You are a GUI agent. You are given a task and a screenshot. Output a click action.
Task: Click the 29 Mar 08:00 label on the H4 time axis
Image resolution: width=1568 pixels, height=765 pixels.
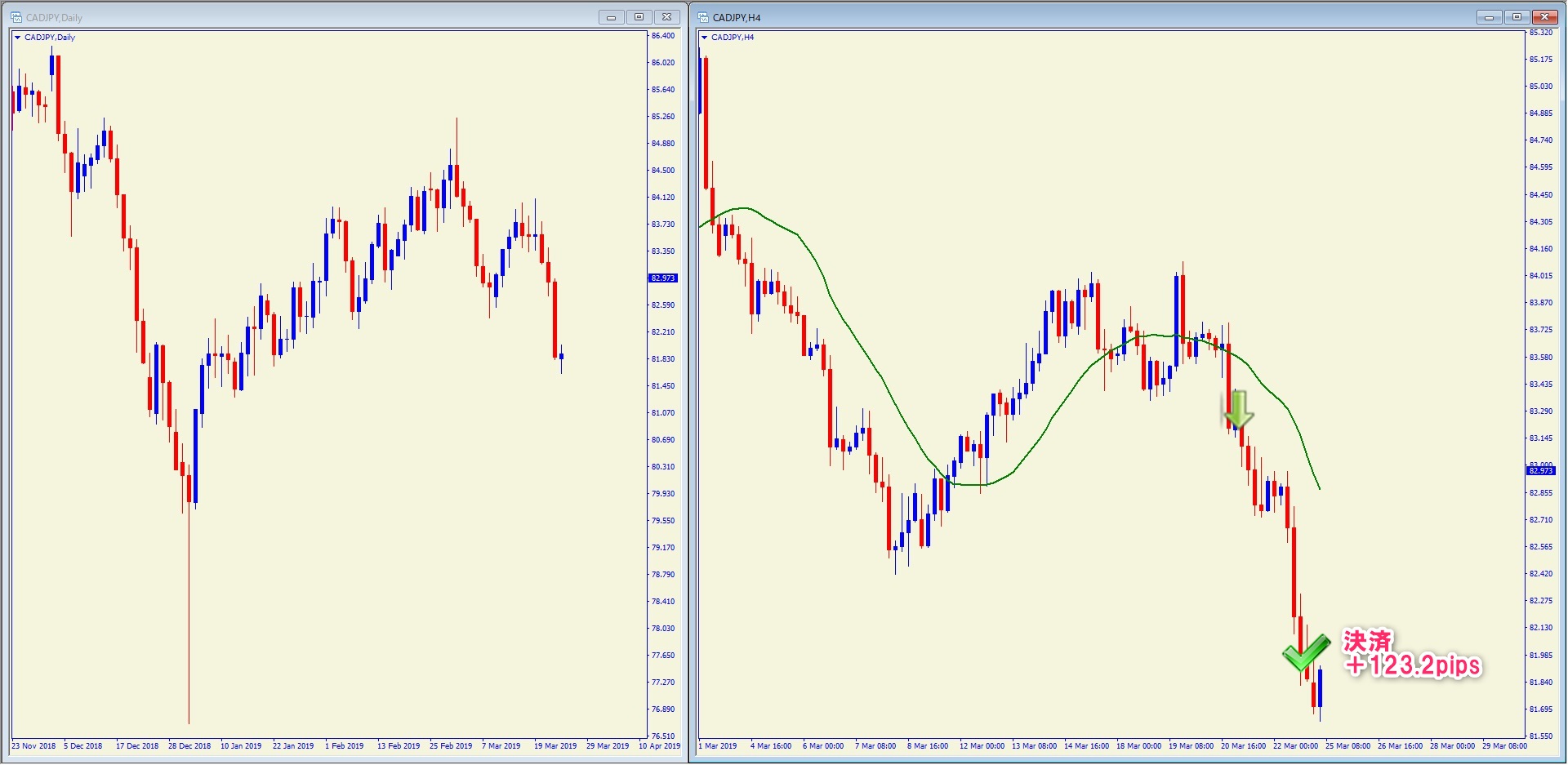pyautogui.click(x=1505, y=746)
